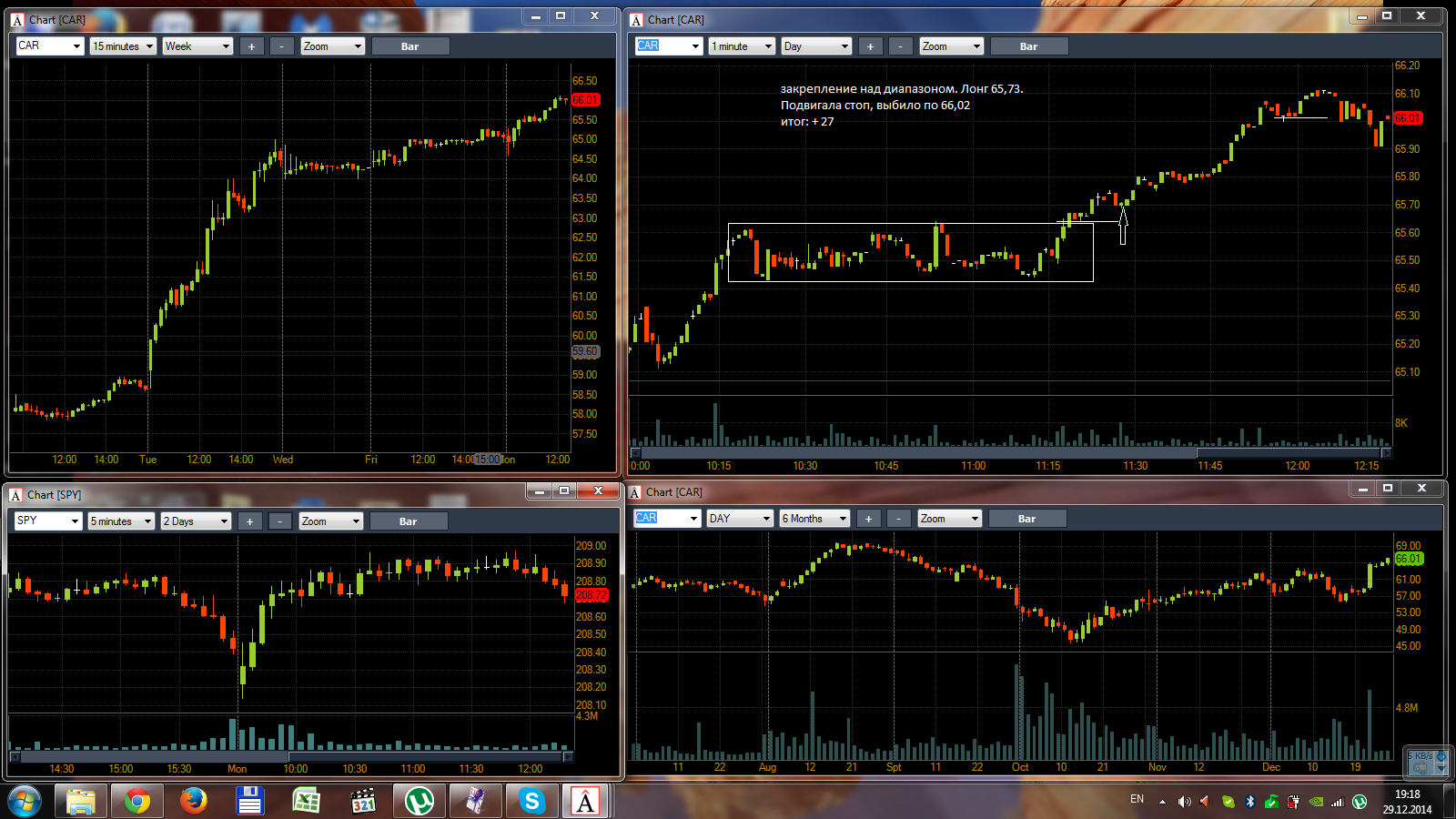Expand the Week period dropdown
The width and height of the screenshot is (1456, 819).
click(x=197, y=46)
